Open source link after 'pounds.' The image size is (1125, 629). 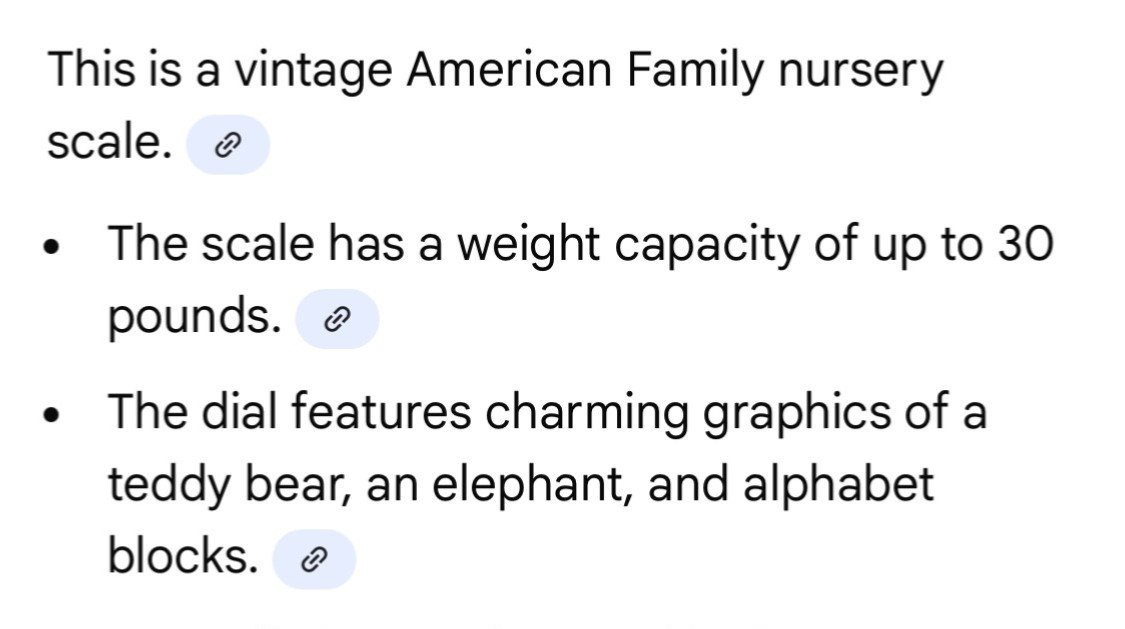(338, 320)
